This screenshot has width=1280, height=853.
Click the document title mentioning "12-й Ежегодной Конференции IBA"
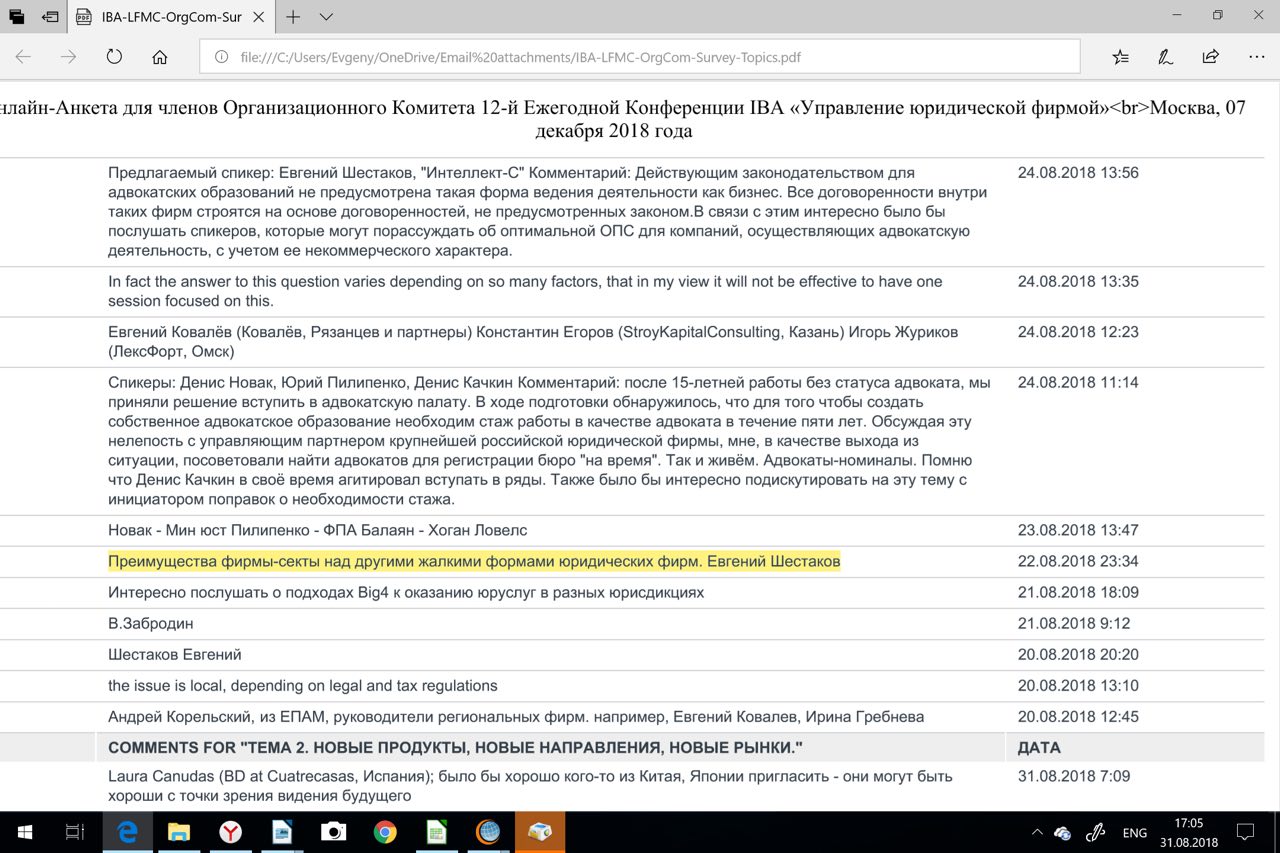point(623,119)
